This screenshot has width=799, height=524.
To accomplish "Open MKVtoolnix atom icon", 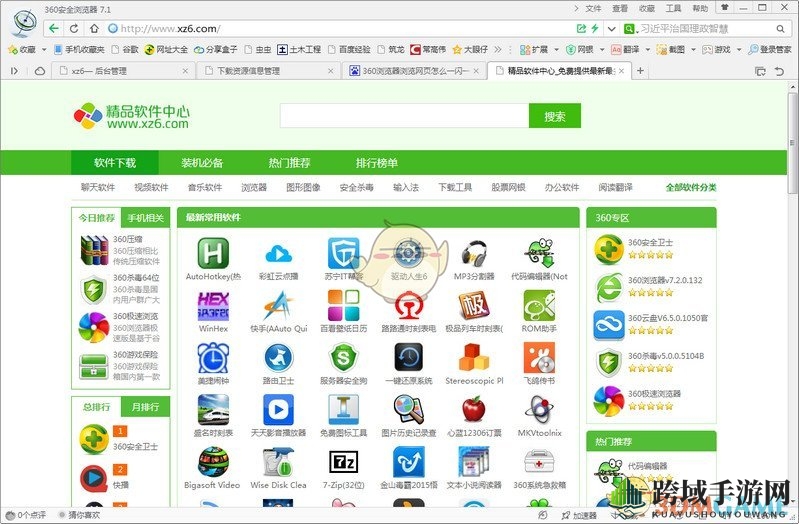I will pos(539,409).
